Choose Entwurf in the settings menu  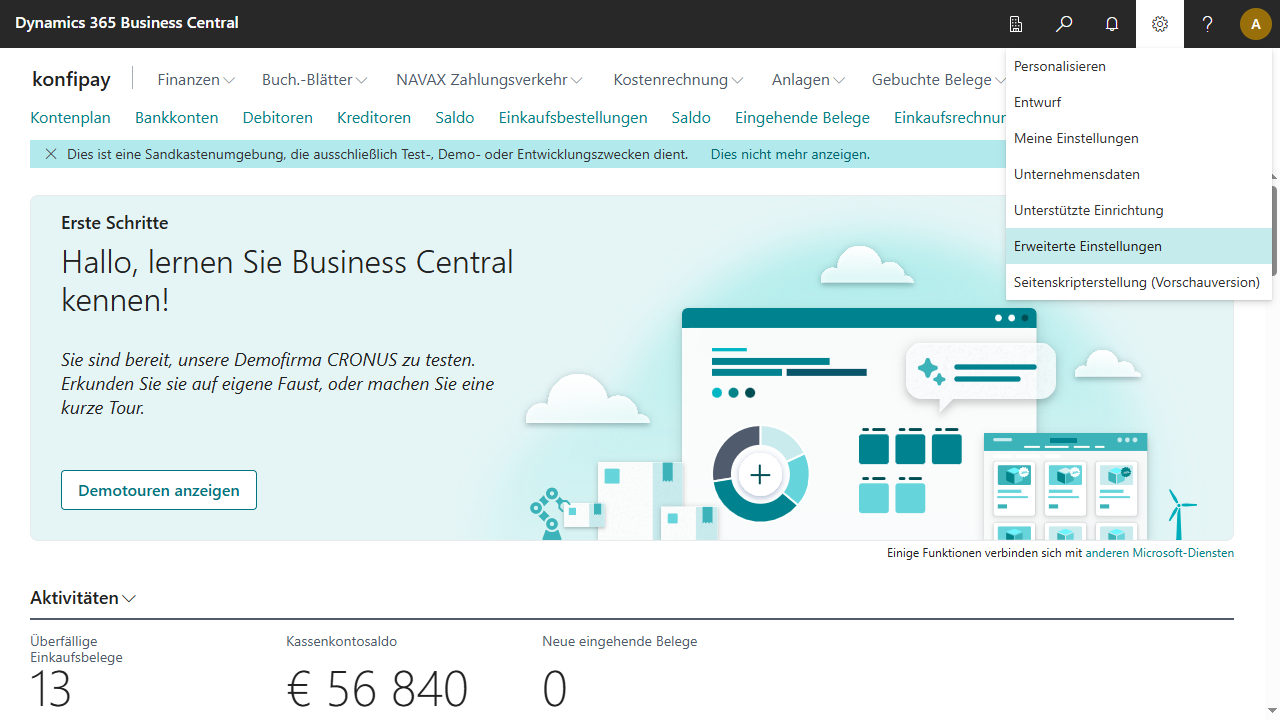pos(1139,102)
